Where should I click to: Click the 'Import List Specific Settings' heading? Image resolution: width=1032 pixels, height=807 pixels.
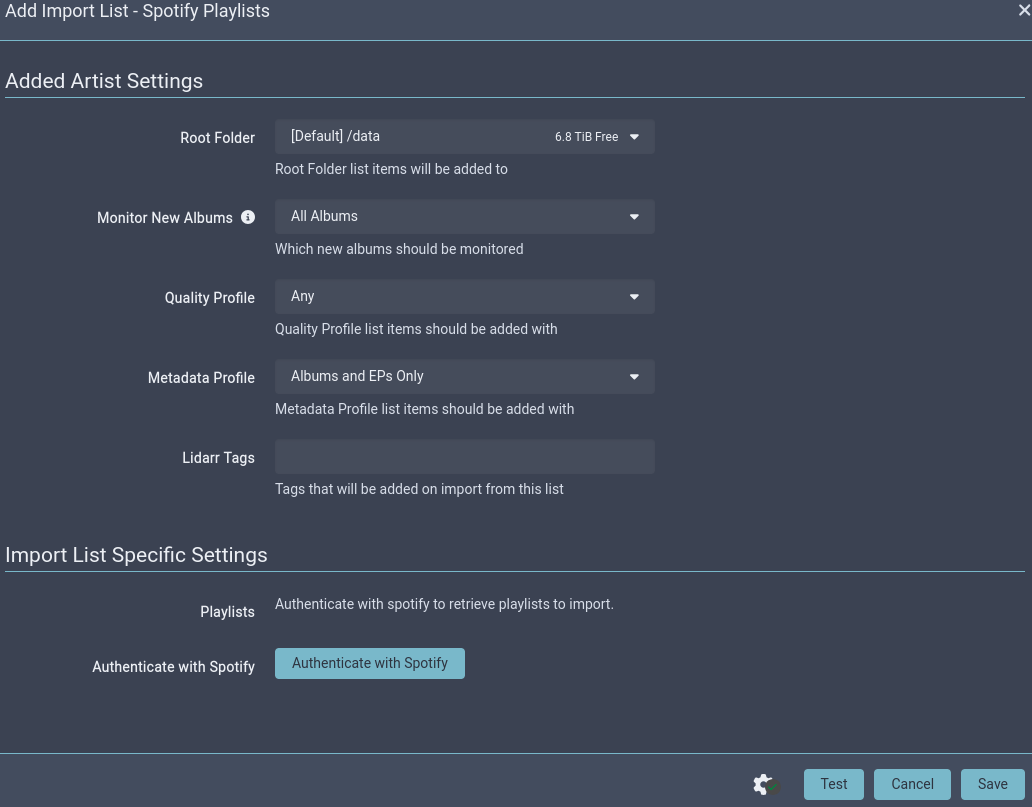point(136,555)
